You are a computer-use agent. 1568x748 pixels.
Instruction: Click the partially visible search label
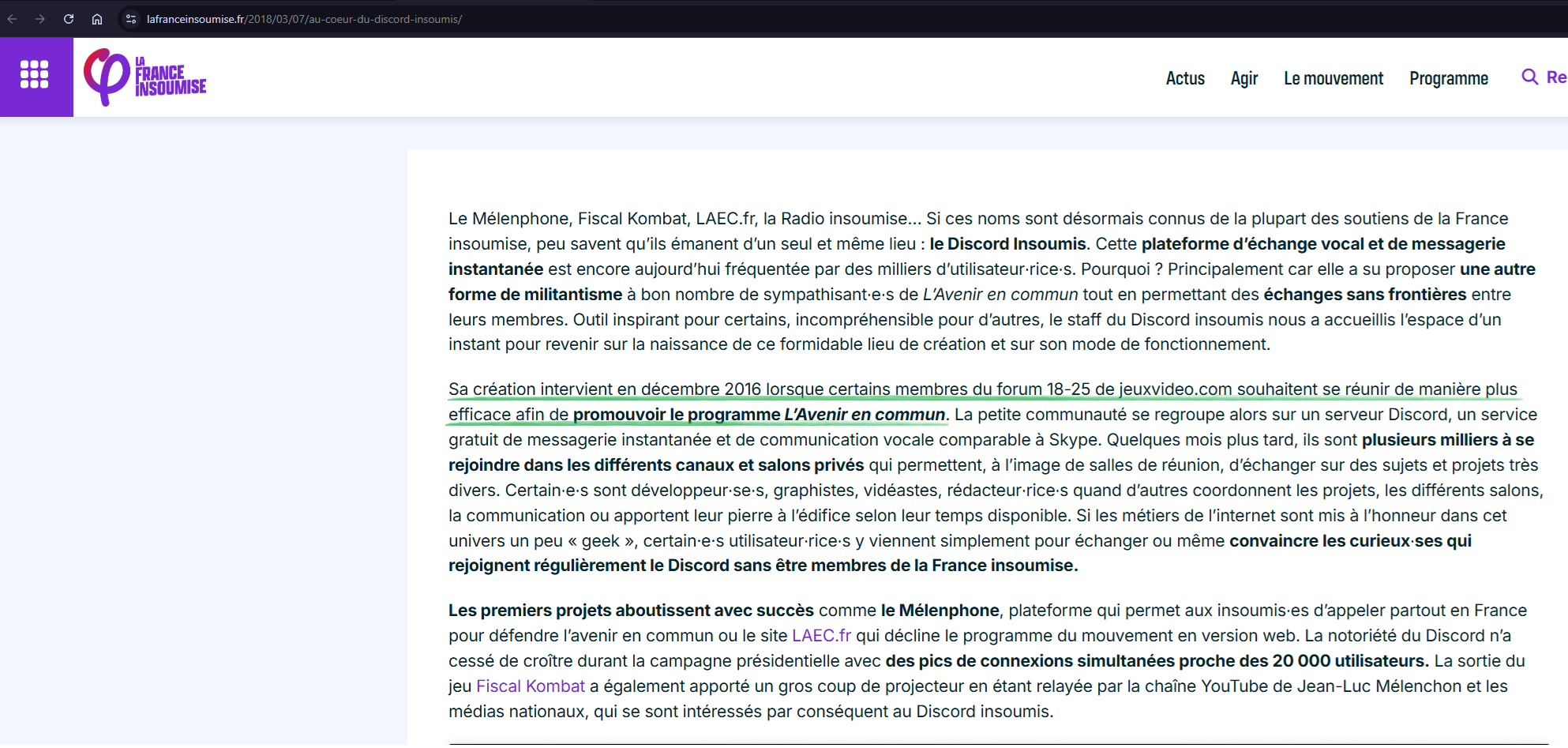click(1555, 77)
